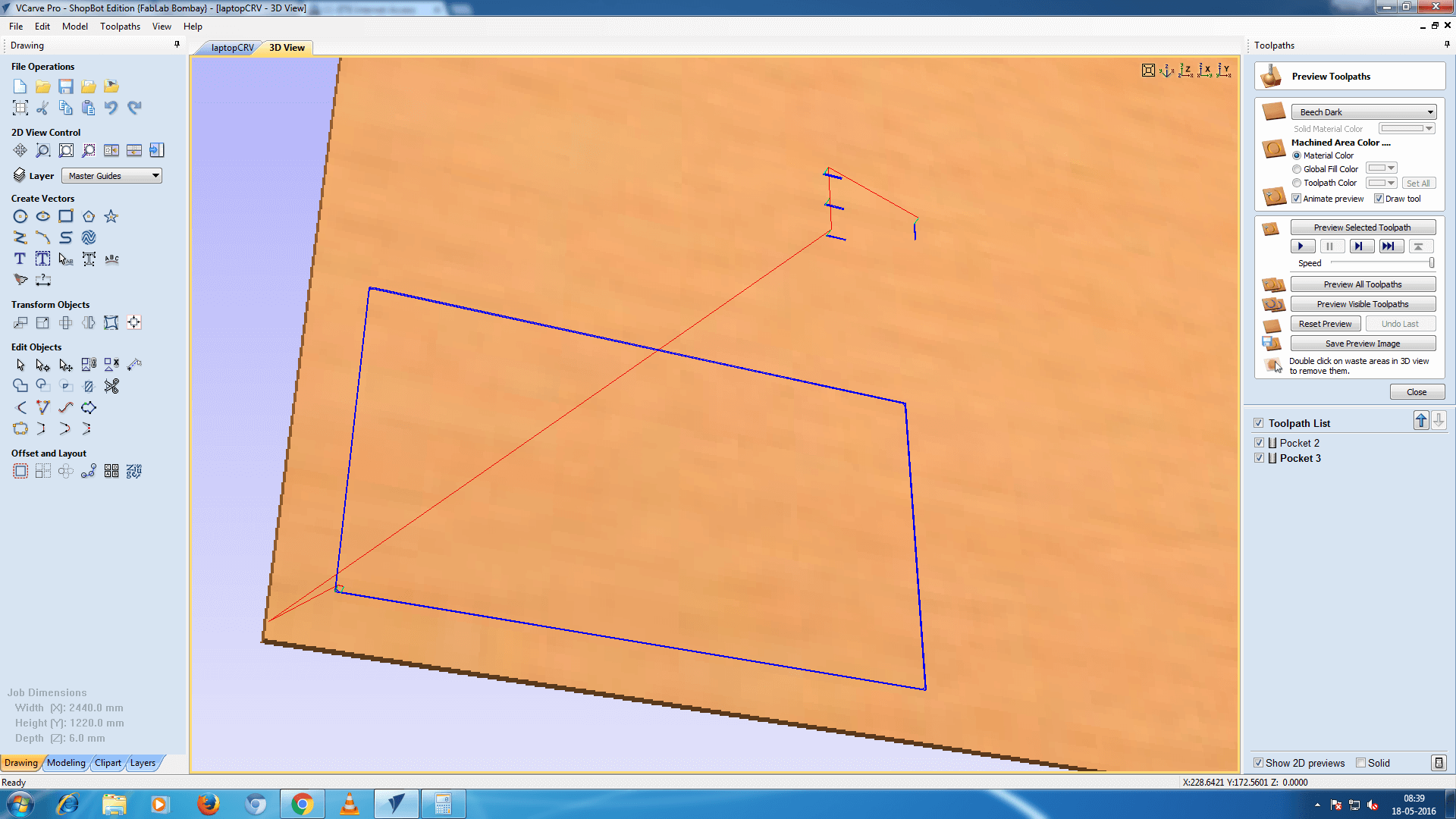Select the Node Editing tool
This screenshot has width=1456, height=819.
point(43,365)
